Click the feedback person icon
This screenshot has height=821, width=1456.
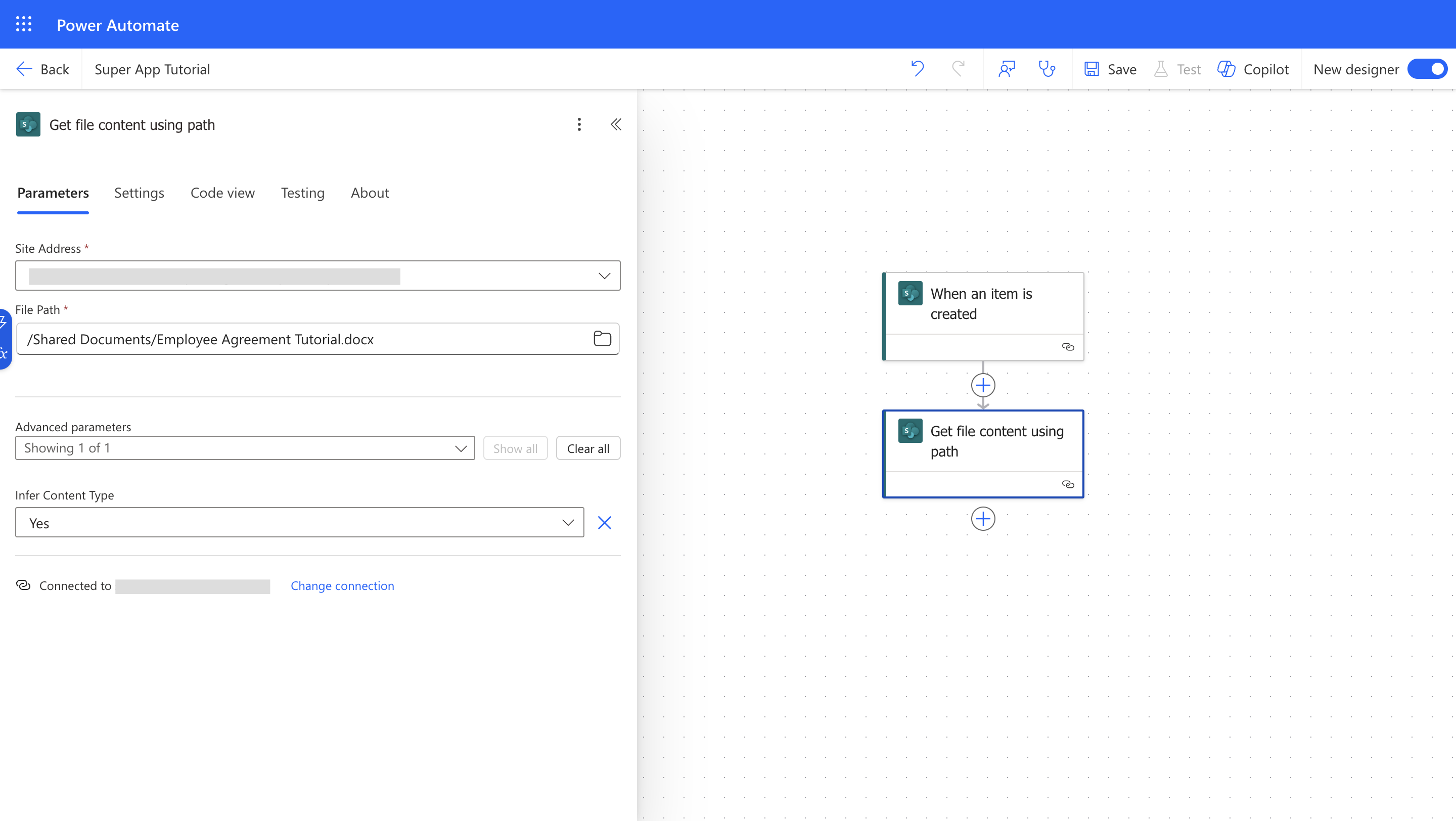tap(1007, 69)
